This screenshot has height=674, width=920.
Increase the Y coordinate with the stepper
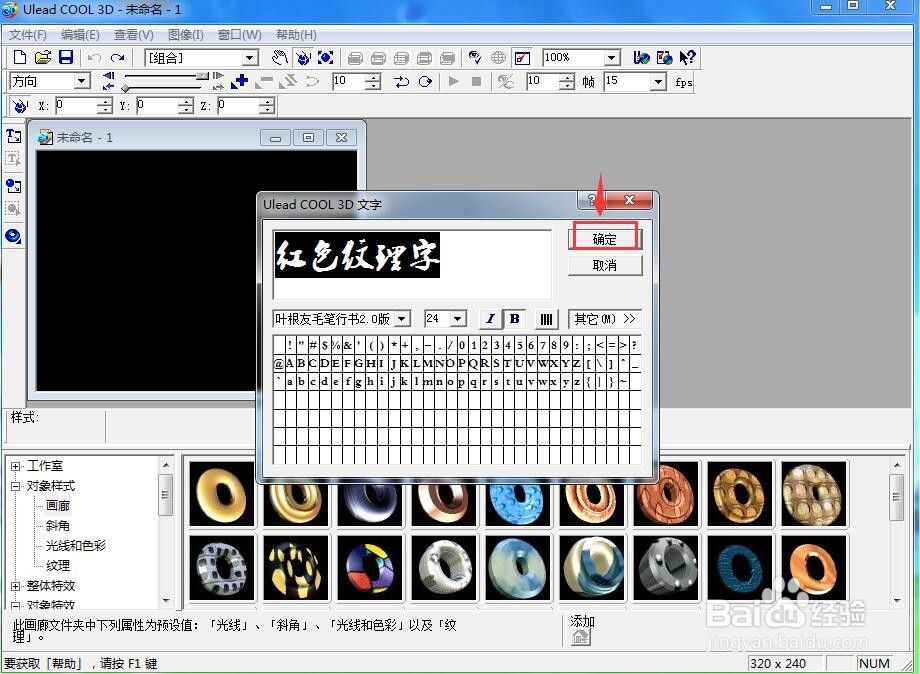(x=185, y=102)
